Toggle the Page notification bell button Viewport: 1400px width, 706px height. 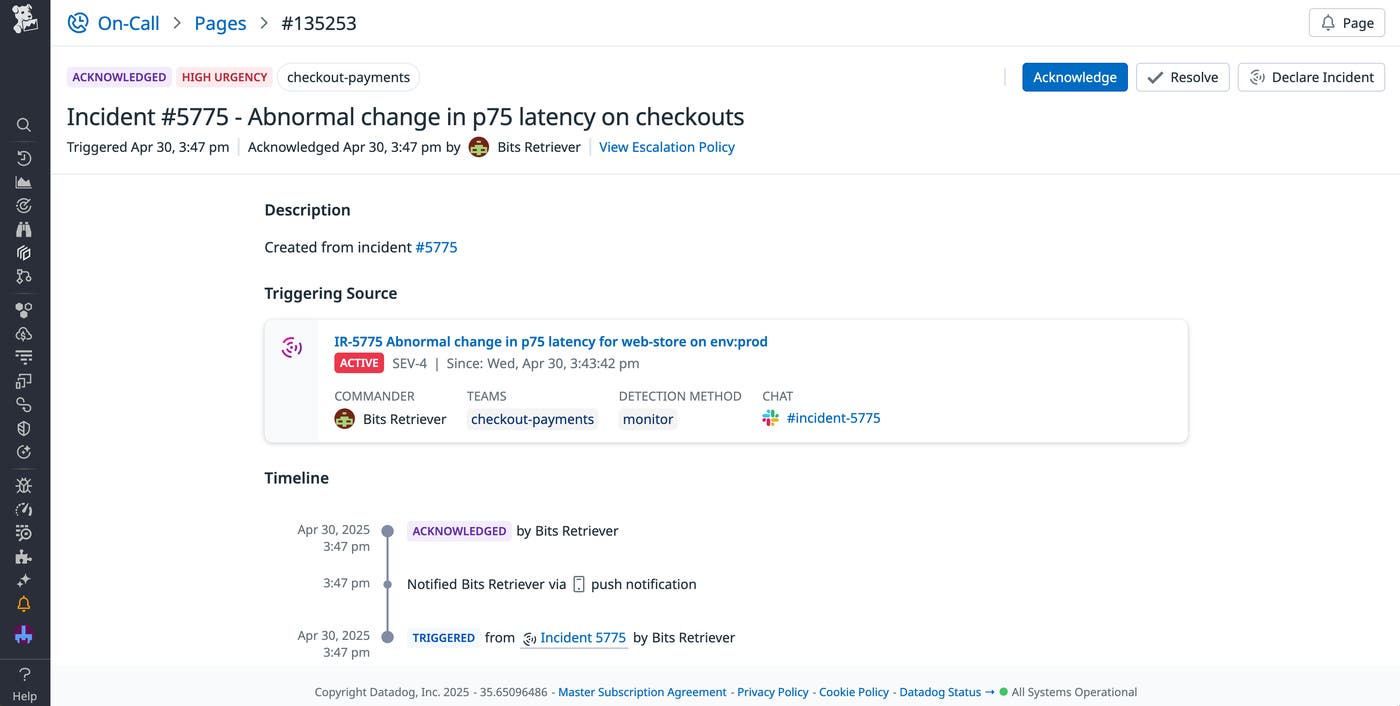[1346, 22]
